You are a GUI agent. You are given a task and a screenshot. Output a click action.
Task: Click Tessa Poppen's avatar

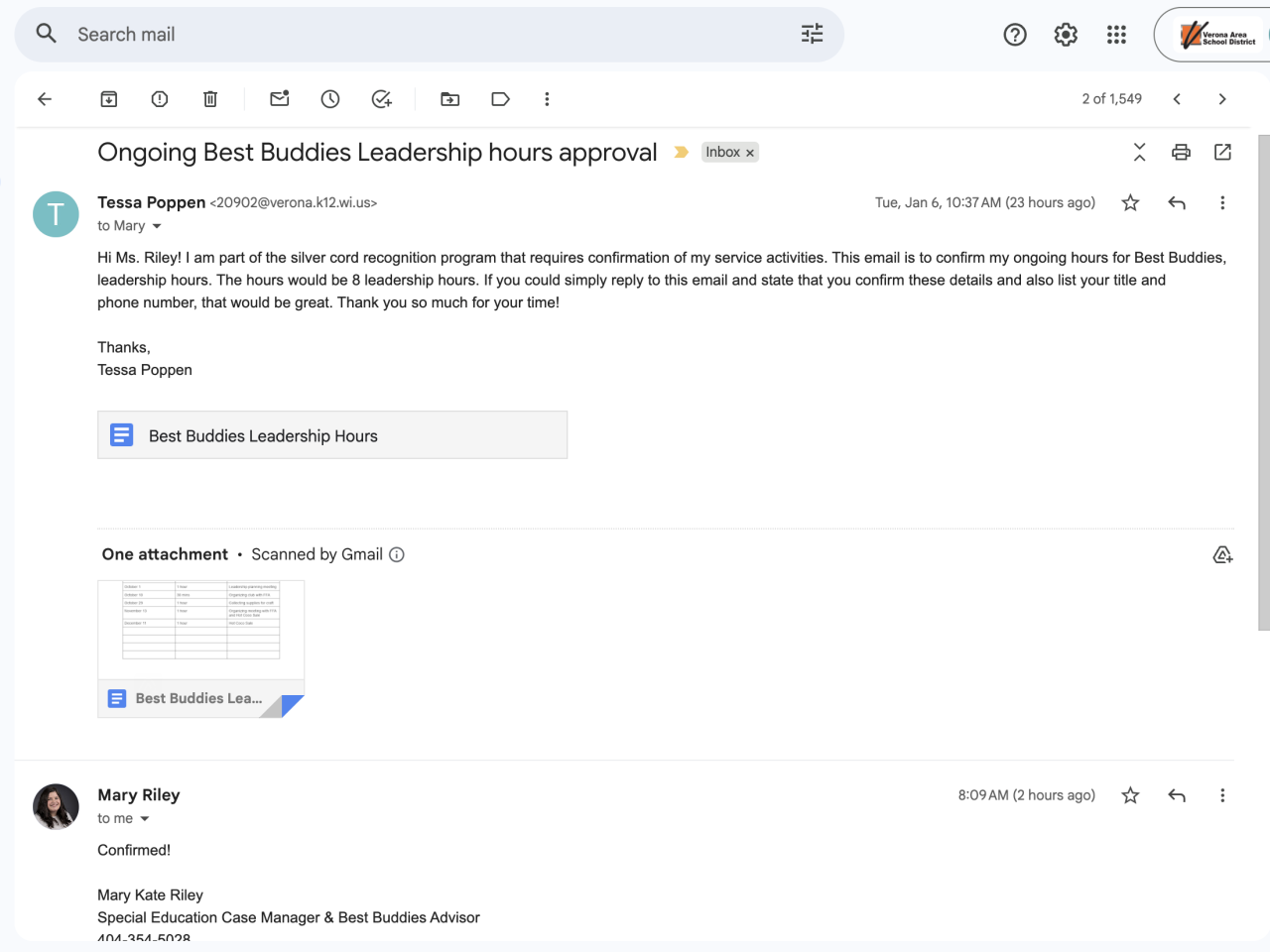point(56,214)
